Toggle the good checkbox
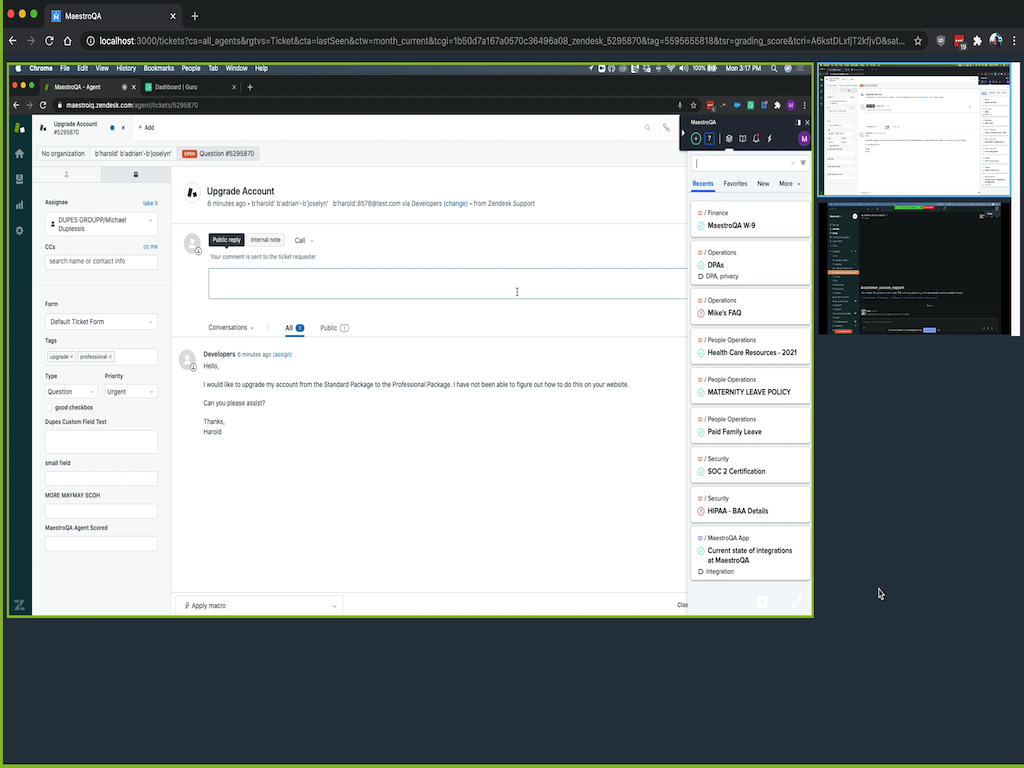This screenshot has width=1024, height=768. (x=49, y=408)
